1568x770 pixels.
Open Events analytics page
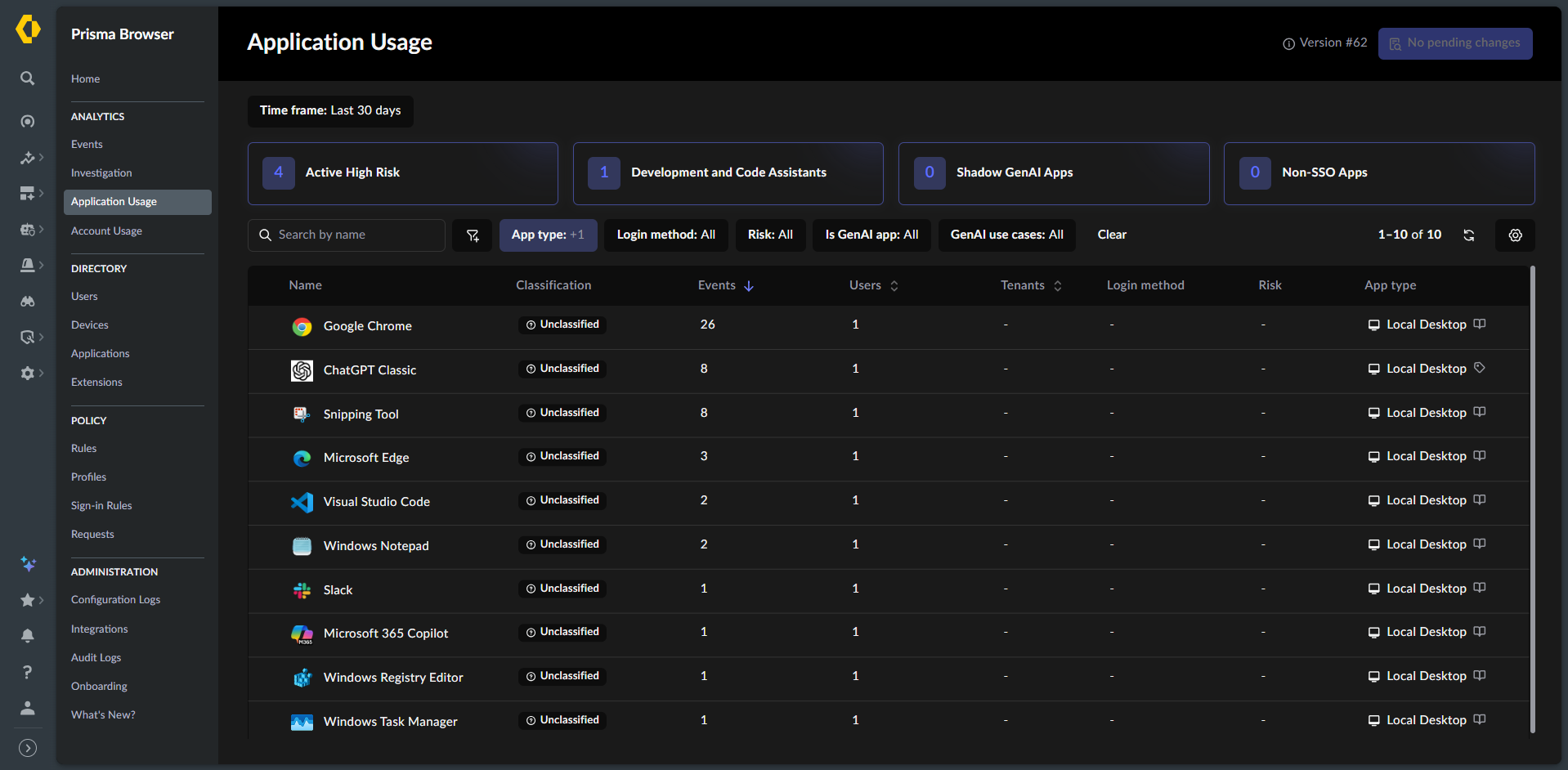87,145
